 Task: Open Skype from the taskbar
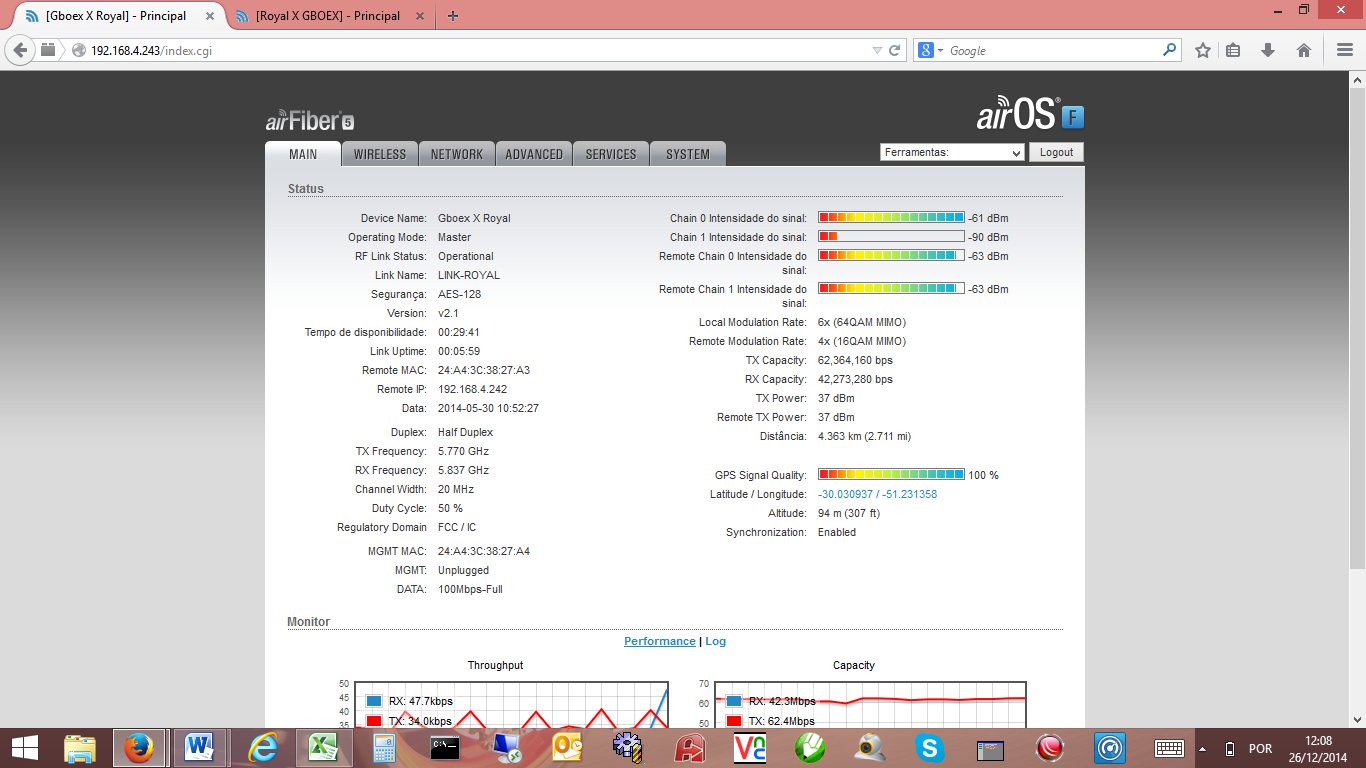930,748
